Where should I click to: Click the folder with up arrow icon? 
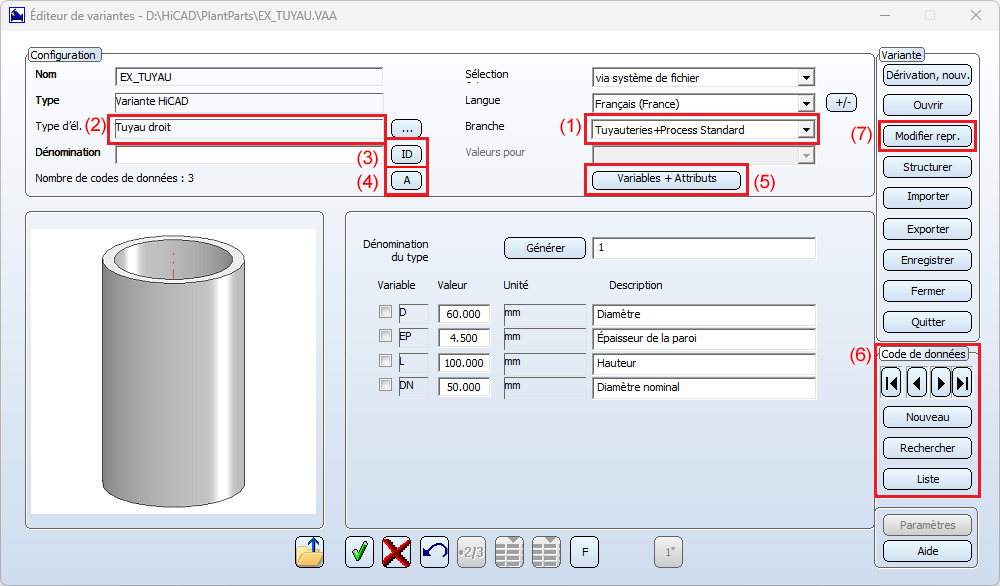click(x=310, y=551)
